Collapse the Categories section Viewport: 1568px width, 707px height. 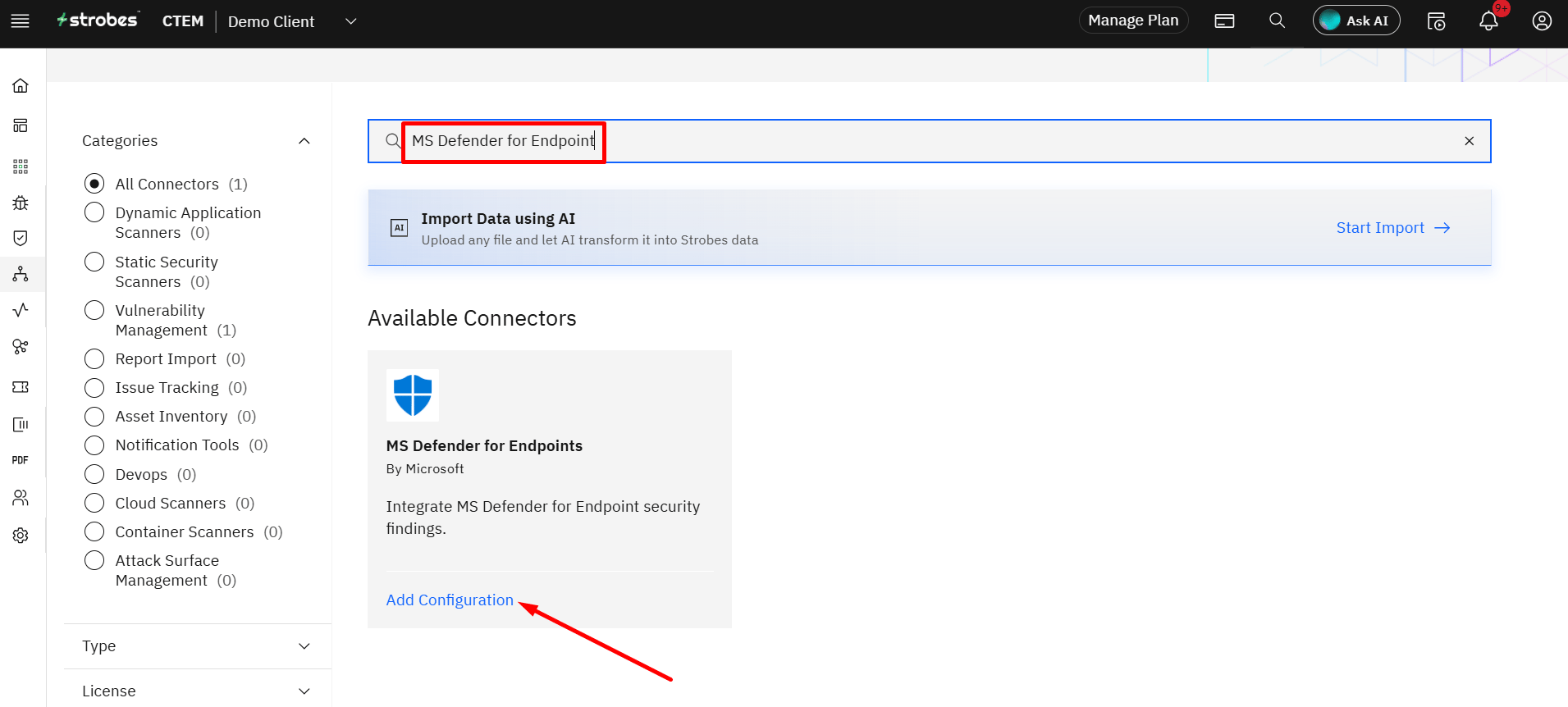[304, 141]
